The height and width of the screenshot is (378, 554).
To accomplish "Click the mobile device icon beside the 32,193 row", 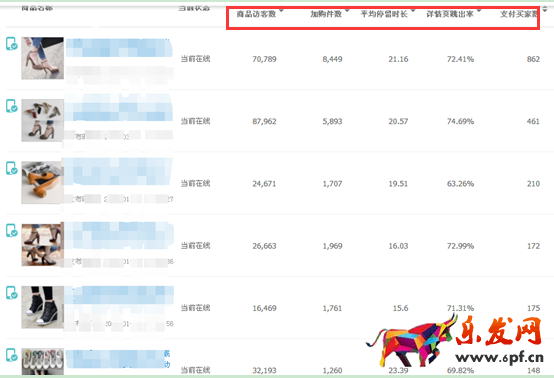I will (x=11, y=355).
